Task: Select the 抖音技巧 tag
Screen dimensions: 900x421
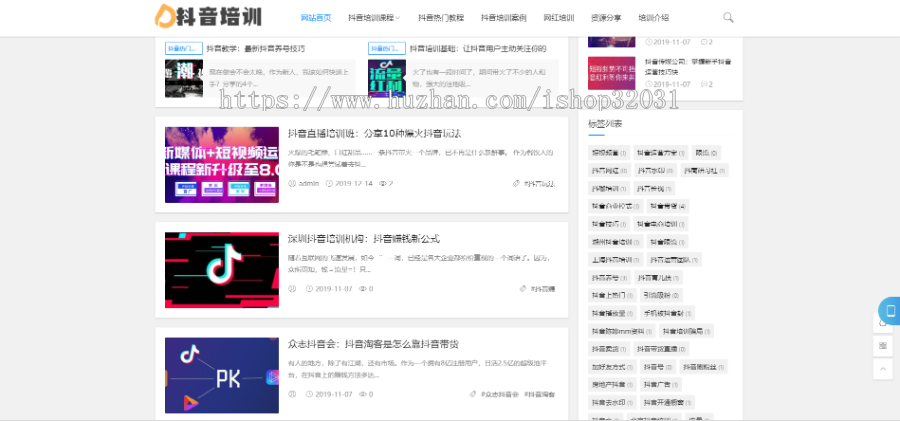Action: [609, 224]
